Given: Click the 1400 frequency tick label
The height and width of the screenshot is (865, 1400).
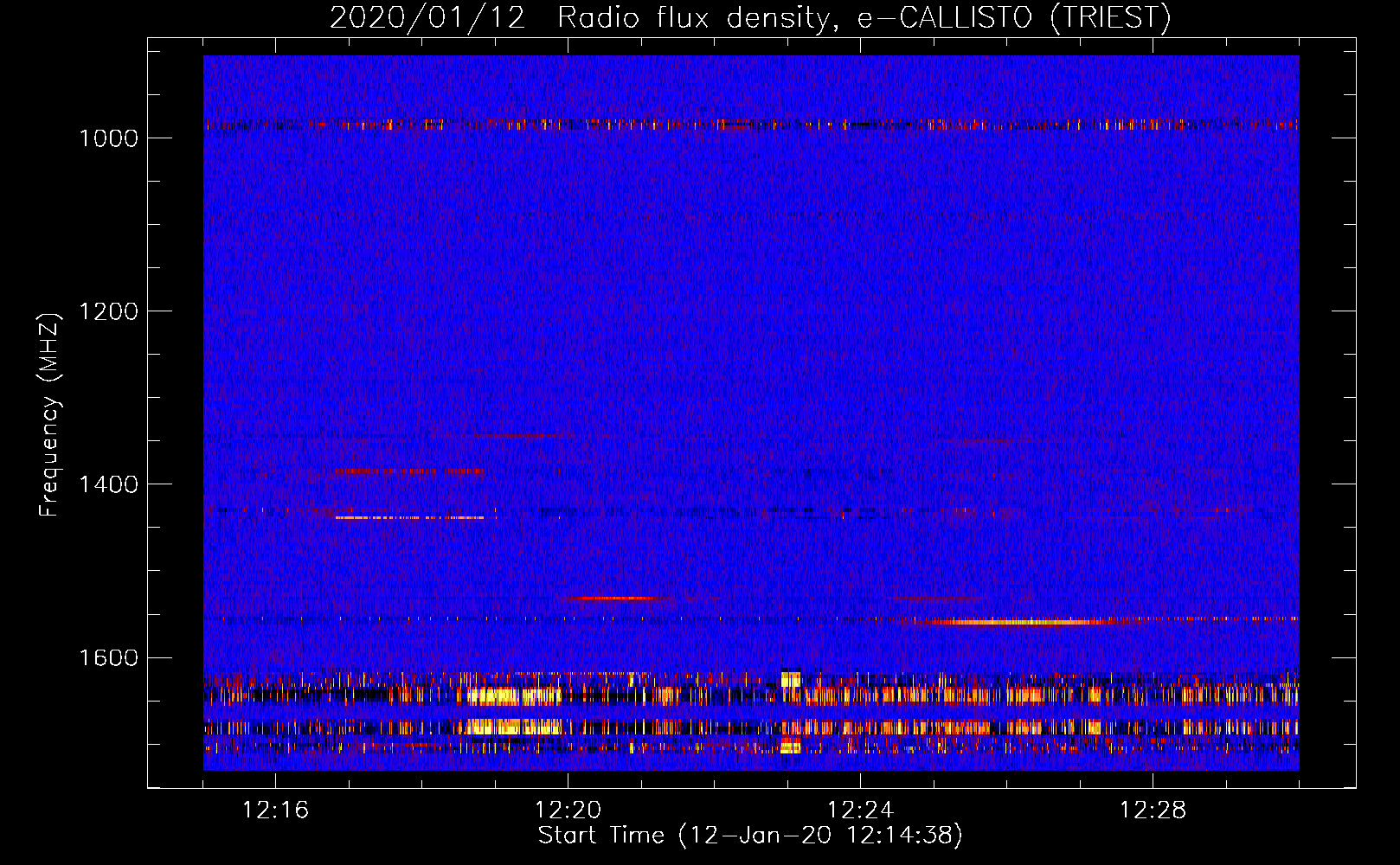Looking at the screenshot, I should pos(109,484).
